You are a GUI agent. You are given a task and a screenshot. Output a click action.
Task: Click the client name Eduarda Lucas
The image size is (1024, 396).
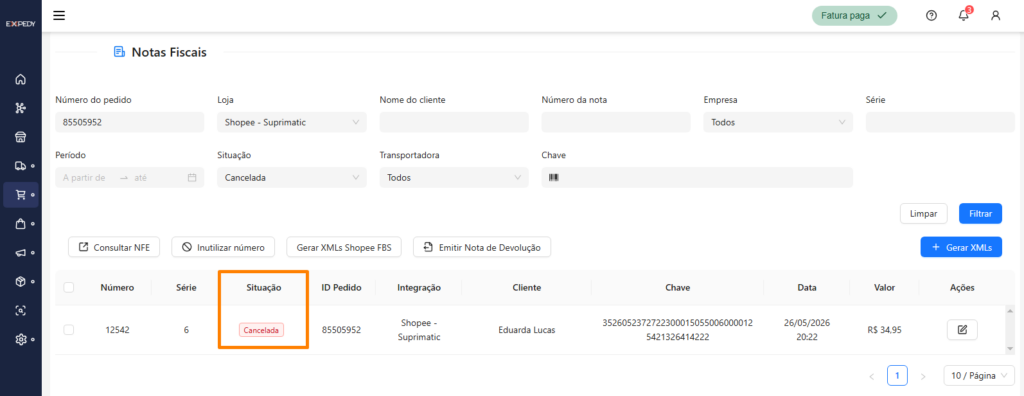pyautogui.click(x=526, y=330)
